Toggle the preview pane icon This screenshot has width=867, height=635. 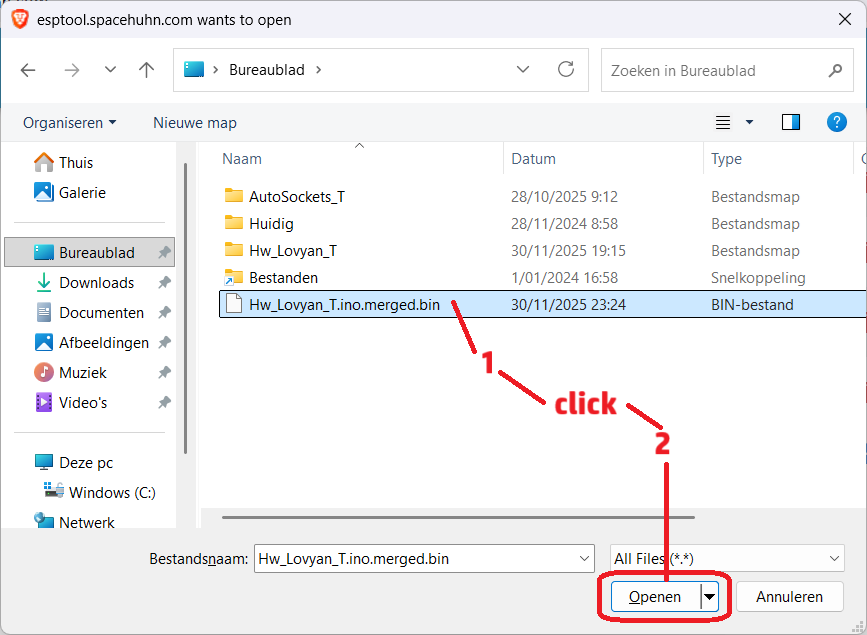point(791,122)
